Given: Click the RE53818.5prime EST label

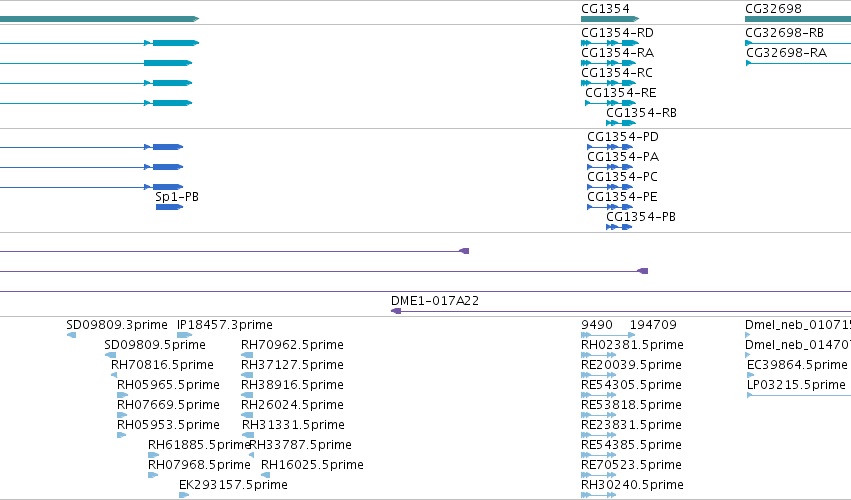Looking at the screenshot, I should point(631,405).
